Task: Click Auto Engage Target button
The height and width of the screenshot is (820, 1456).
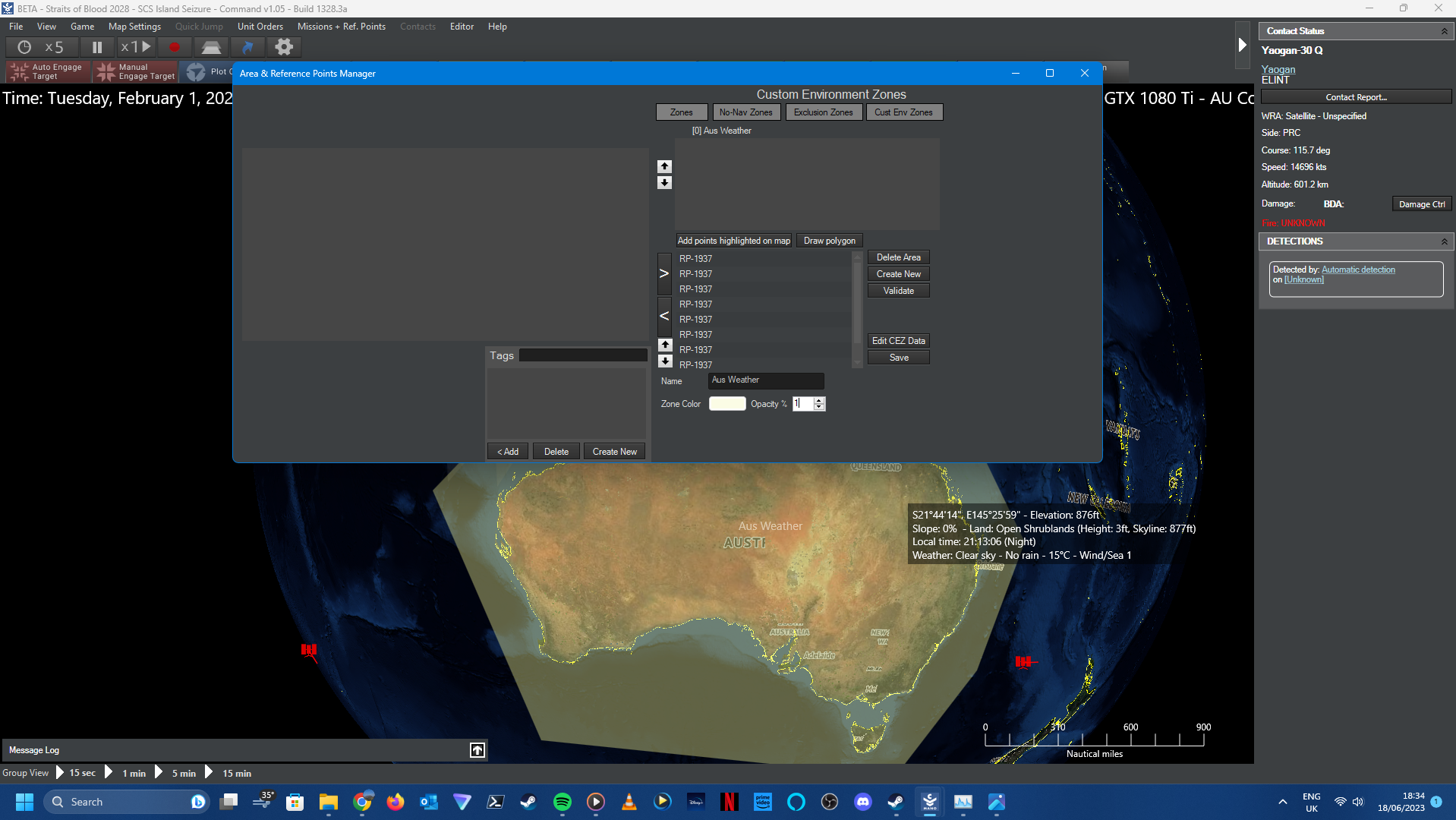Action: tap(49, 72)
